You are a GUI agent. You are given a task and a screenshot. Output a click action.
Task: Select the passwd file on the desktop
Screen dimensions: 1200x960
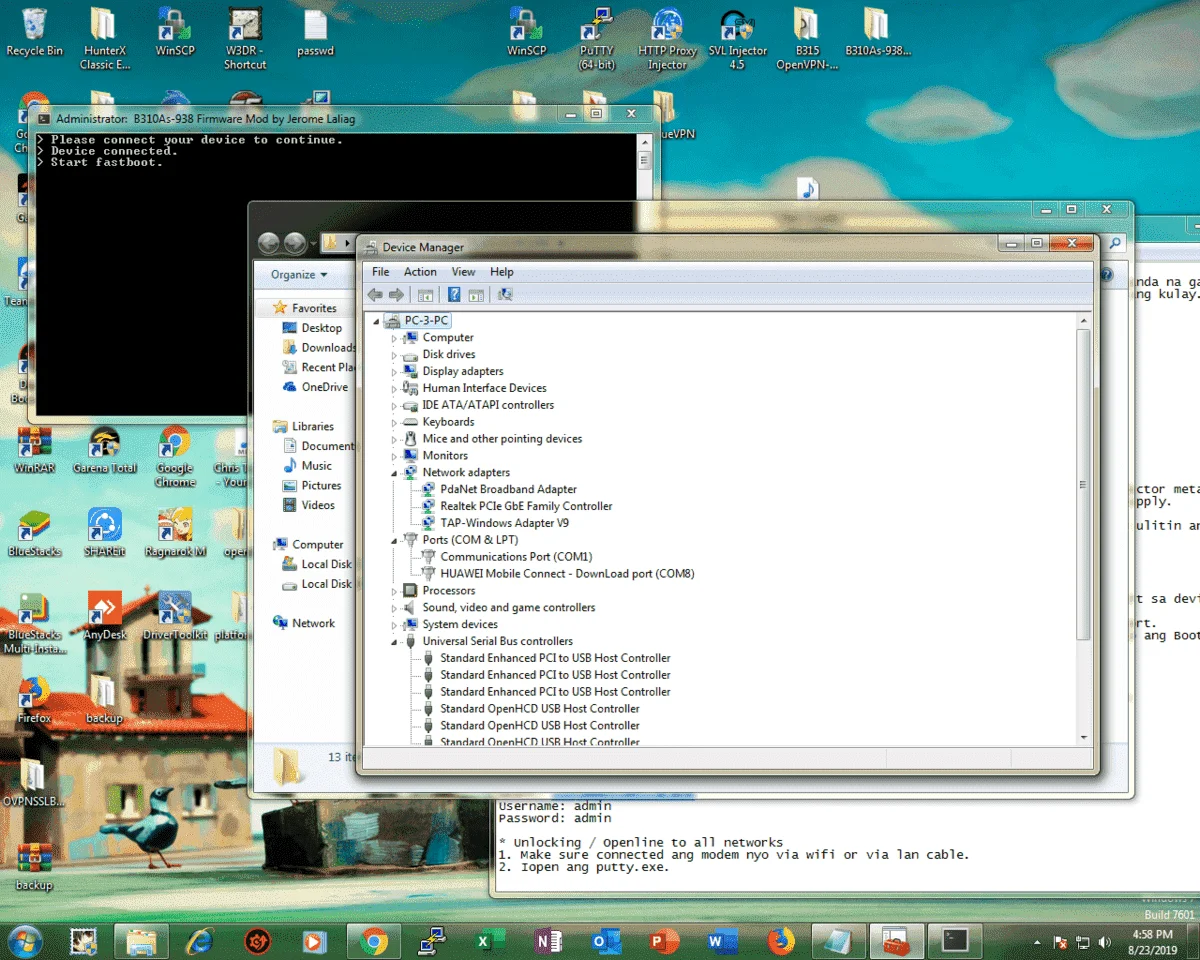[x=315, y=32]
